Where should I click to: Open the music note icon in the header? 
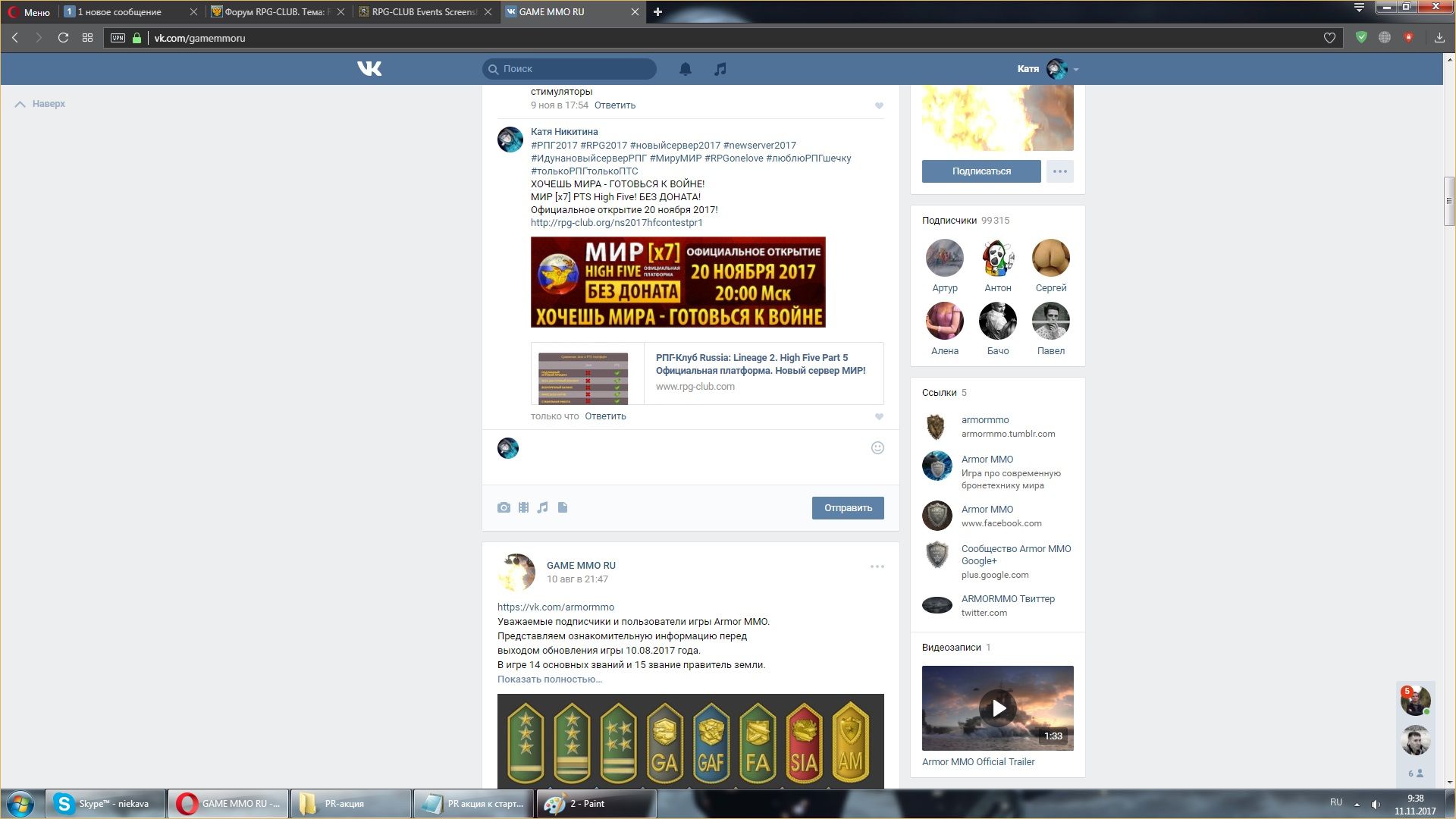(720, 69)
